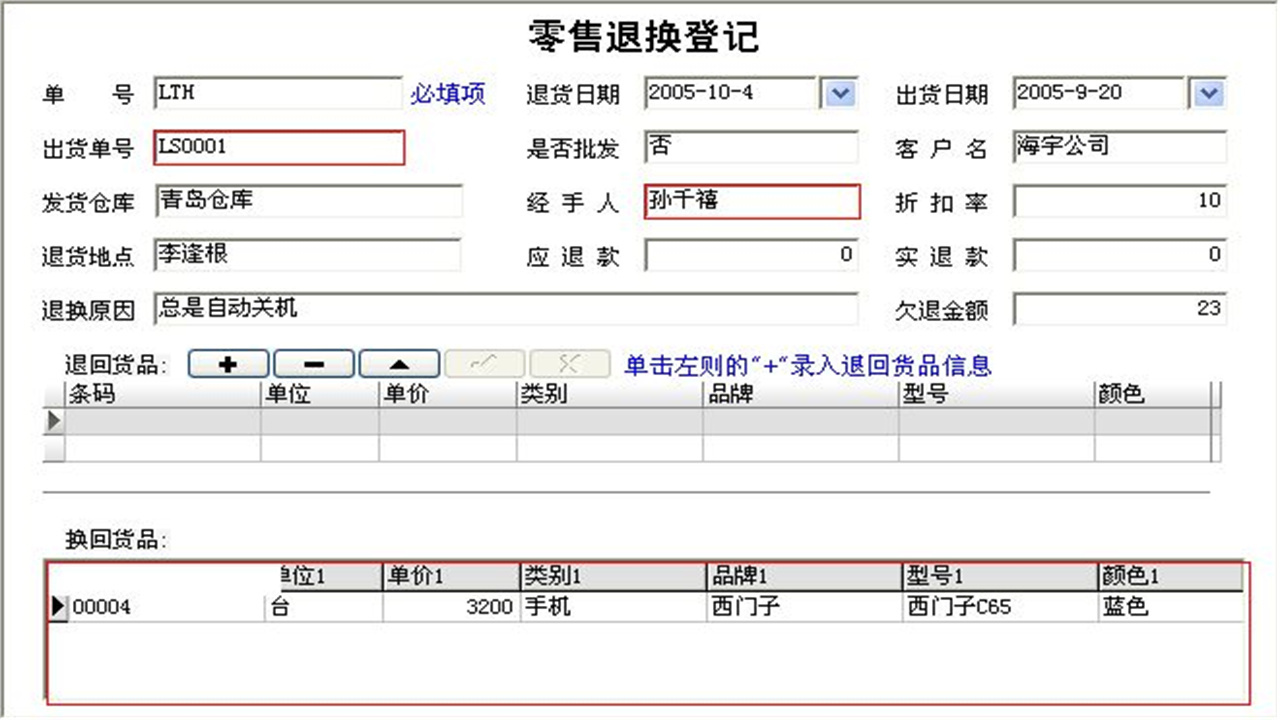Click the minus button to remove return item

click(313, 363)
